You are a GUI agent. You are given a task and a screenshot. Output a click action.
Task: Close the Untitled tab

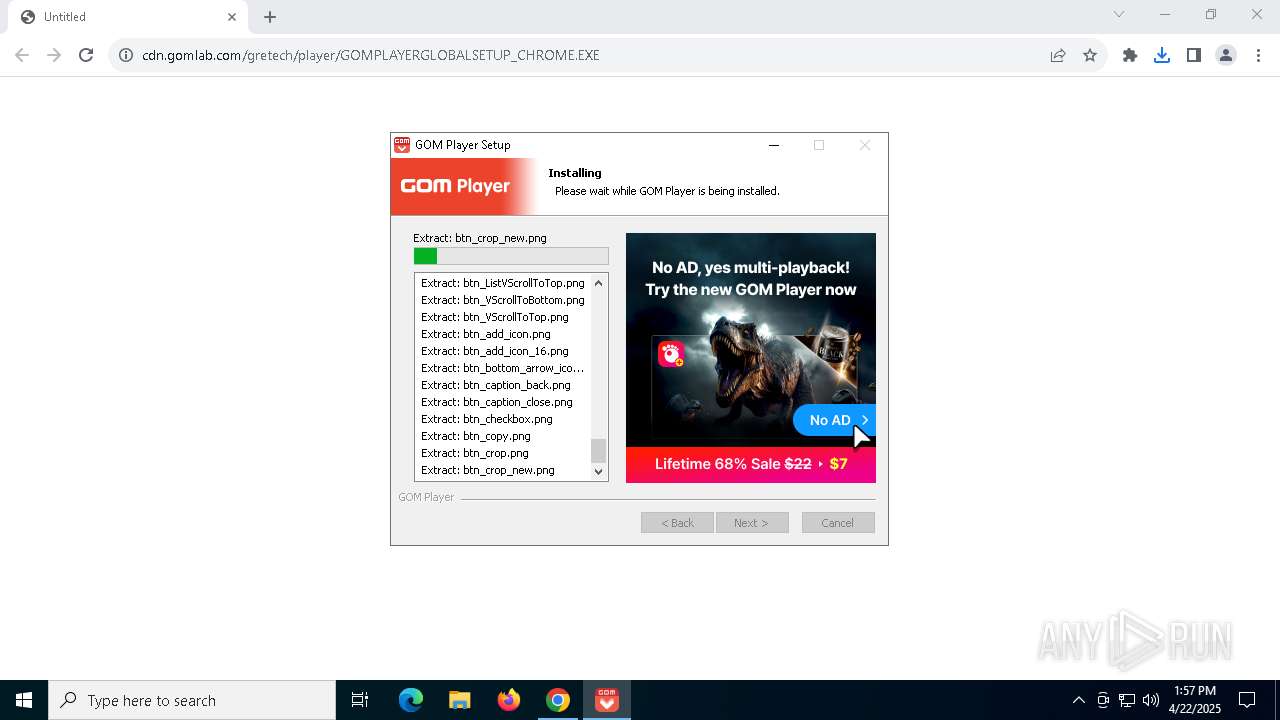[x=232, y=17]
